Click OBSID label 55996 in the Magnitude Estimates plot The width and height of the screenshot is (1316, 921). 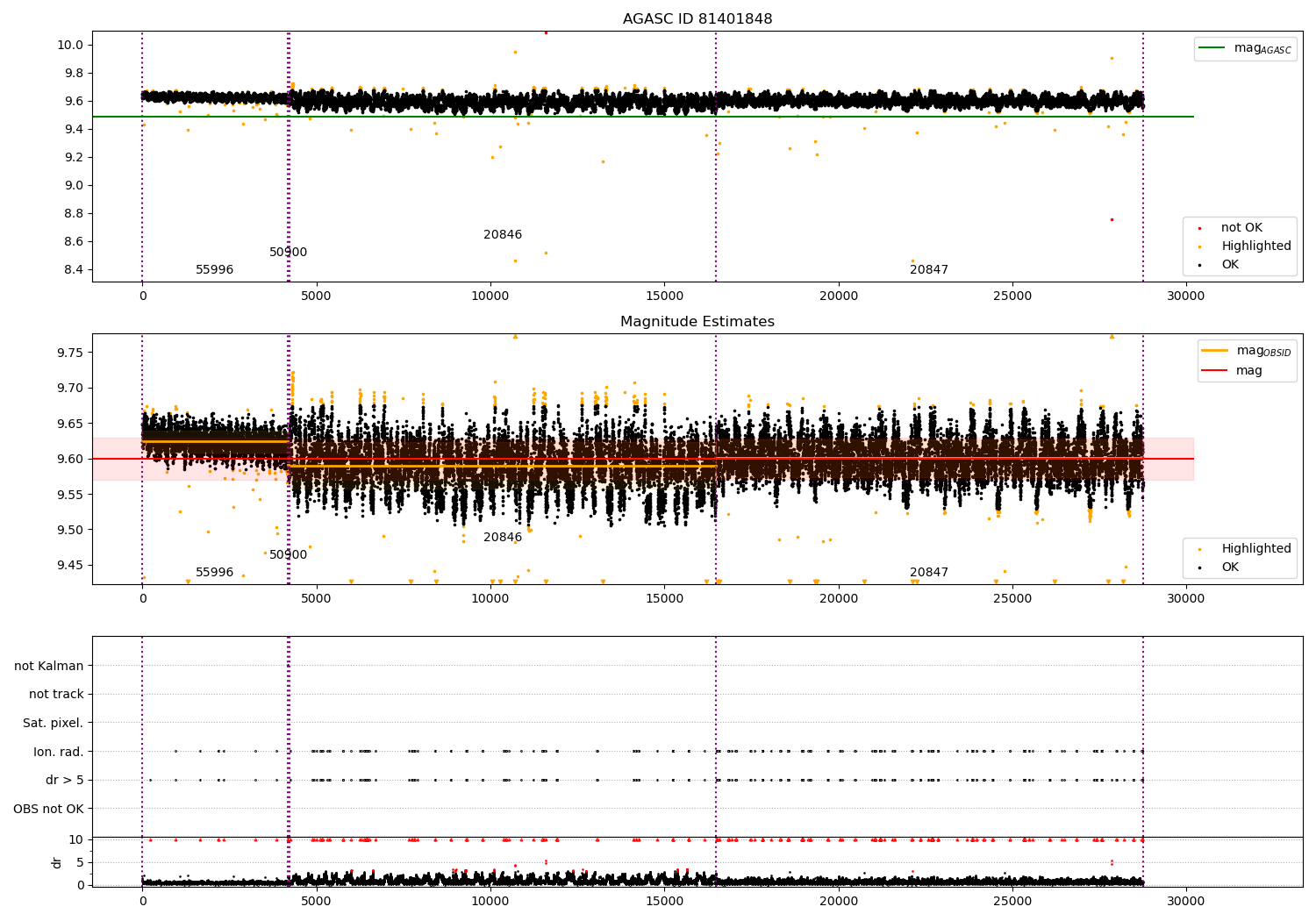point(214,573)
